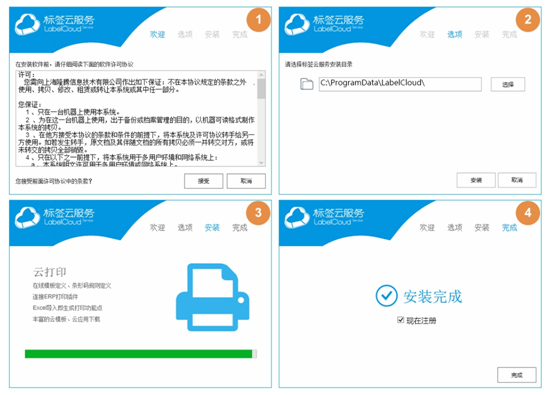
Task: Select 选项 tab in installation complete window
Action: click(x=455, y=228)
